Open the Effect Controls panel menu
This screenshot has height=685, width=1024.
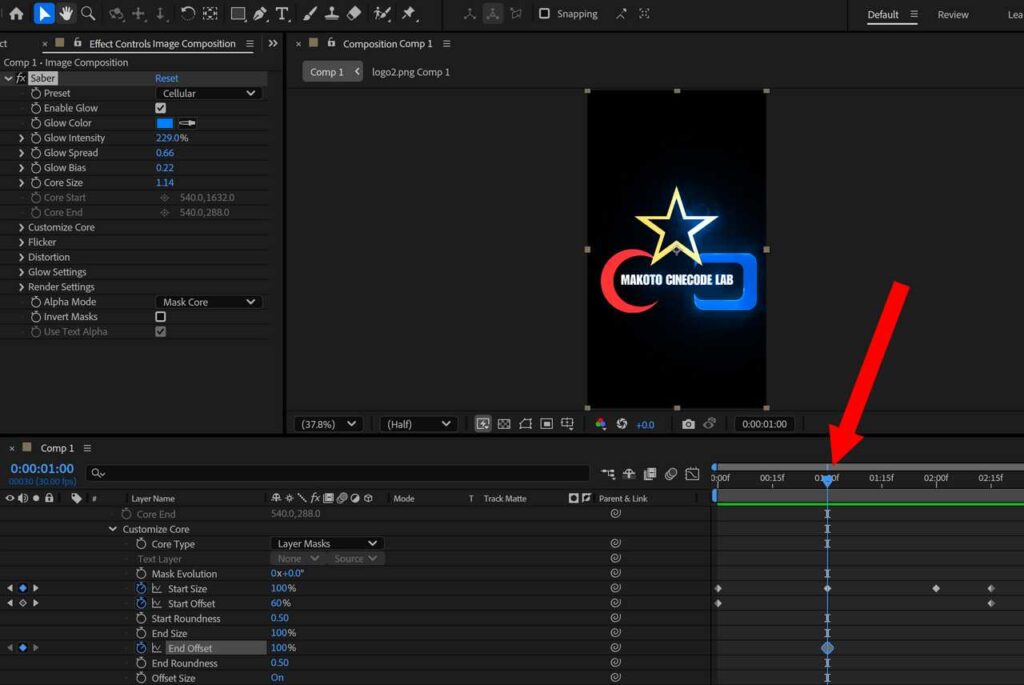pyautogui.click(x=249, y=44)
